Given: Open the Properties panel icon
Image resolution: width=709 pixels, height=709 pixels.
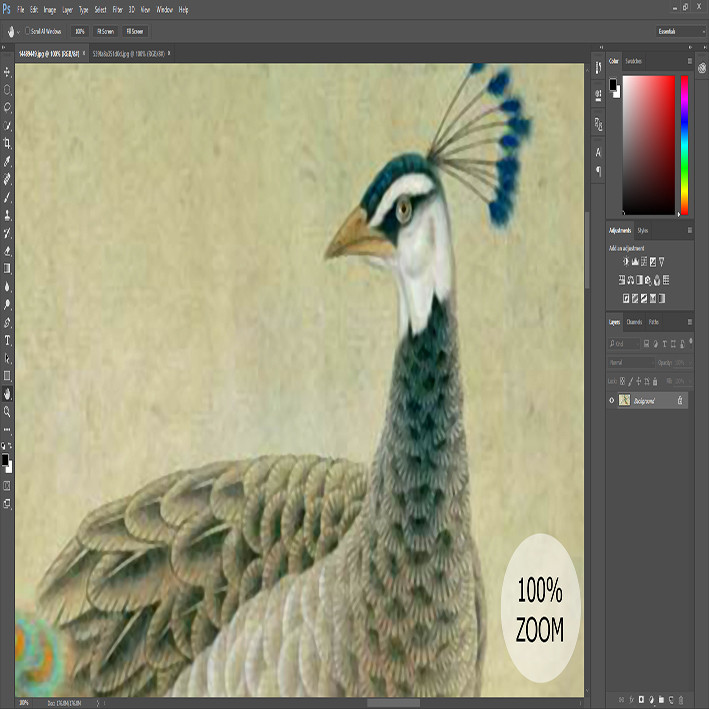Looking at the screenshot, I should (598, 95).
